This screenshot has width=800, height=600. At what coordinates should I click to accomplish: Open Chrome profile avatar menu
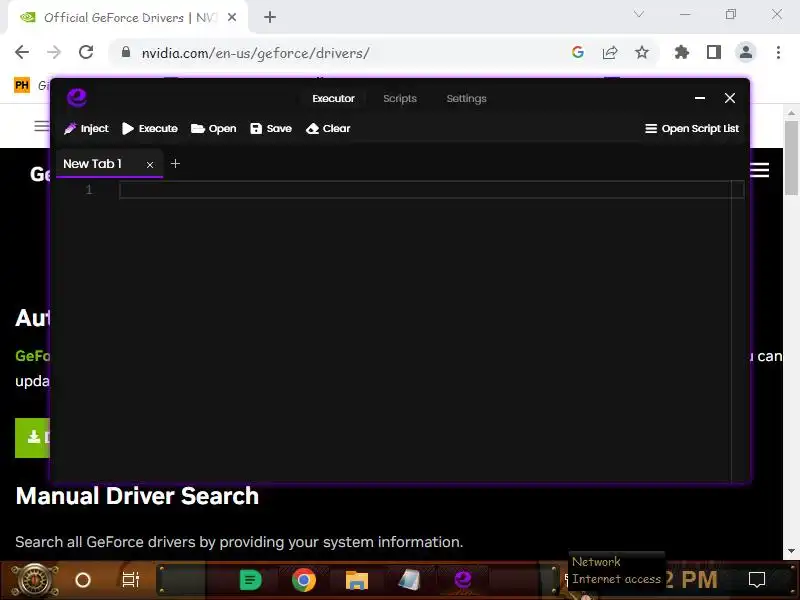(x=745, y=52)
